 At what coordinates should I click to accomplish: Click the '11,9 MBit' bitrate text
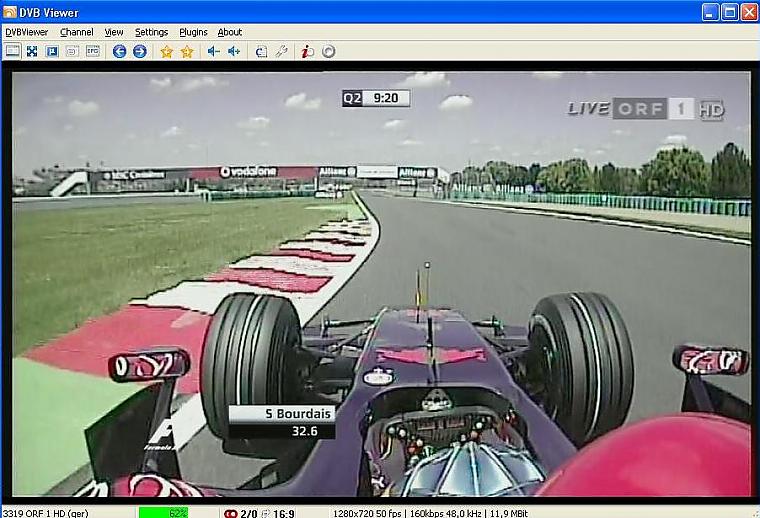[x=508, y=513]
